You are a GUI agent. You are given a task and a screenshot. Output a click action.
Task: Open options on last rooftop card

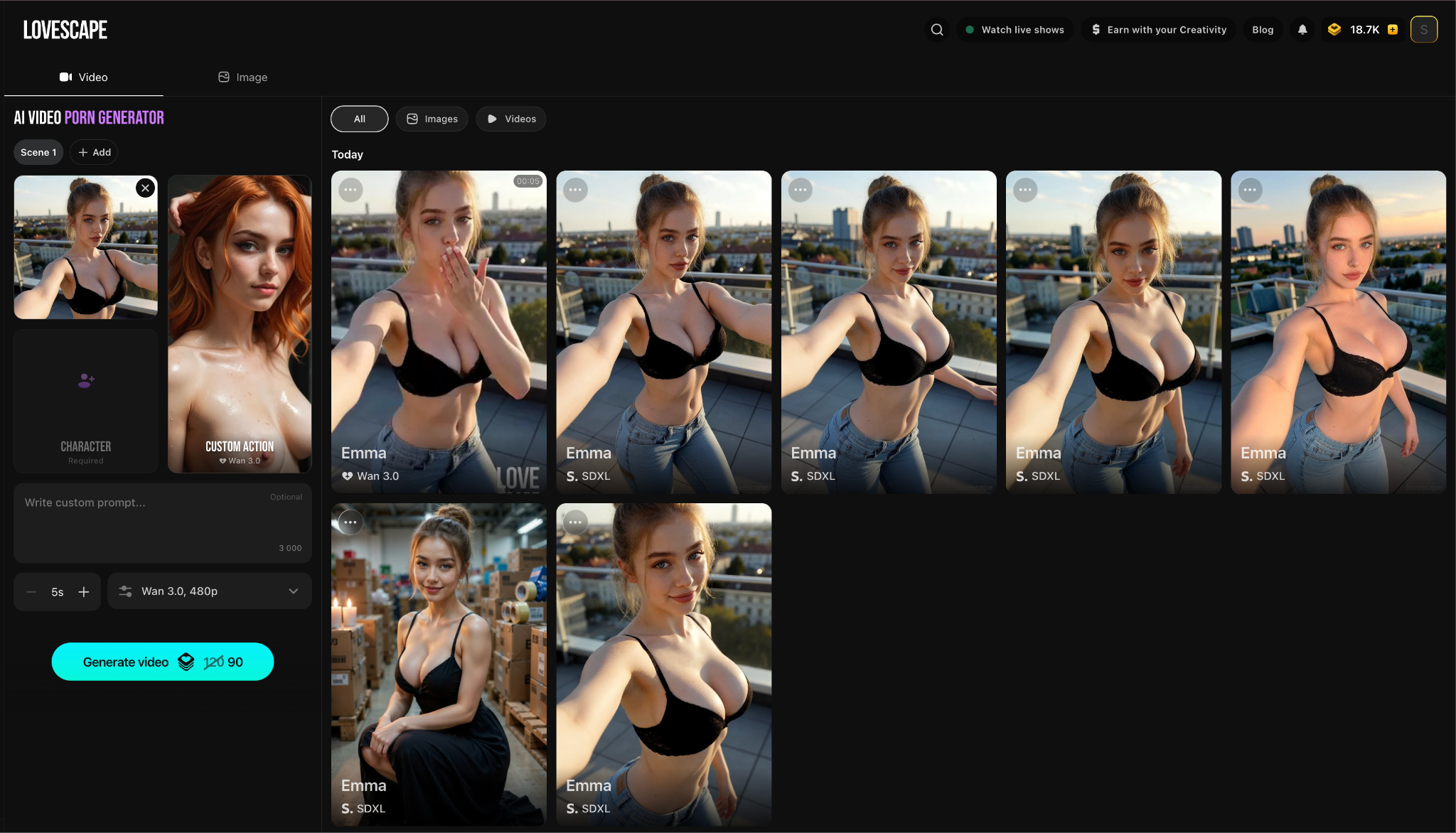(x=575, y=522)
